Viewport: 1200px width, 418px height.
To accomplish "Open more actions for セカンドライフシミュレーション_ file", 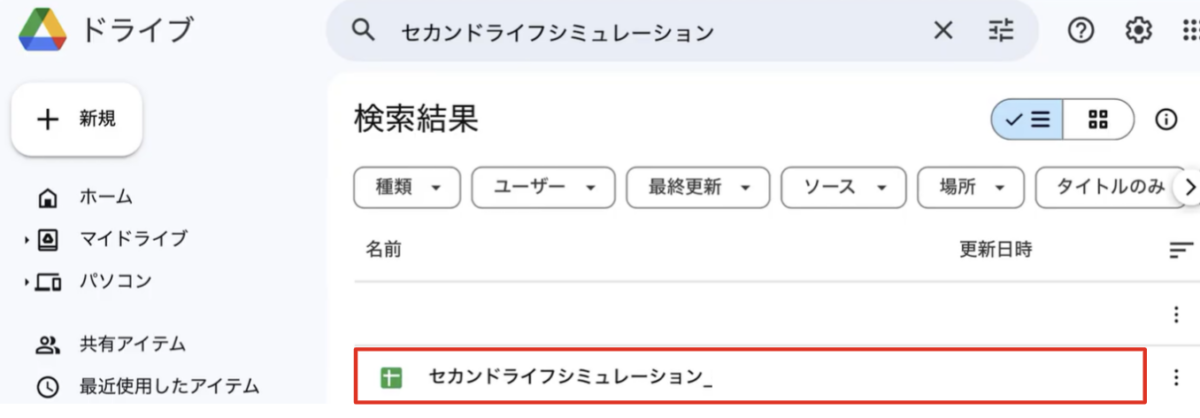I will [x=1176, y=377].
